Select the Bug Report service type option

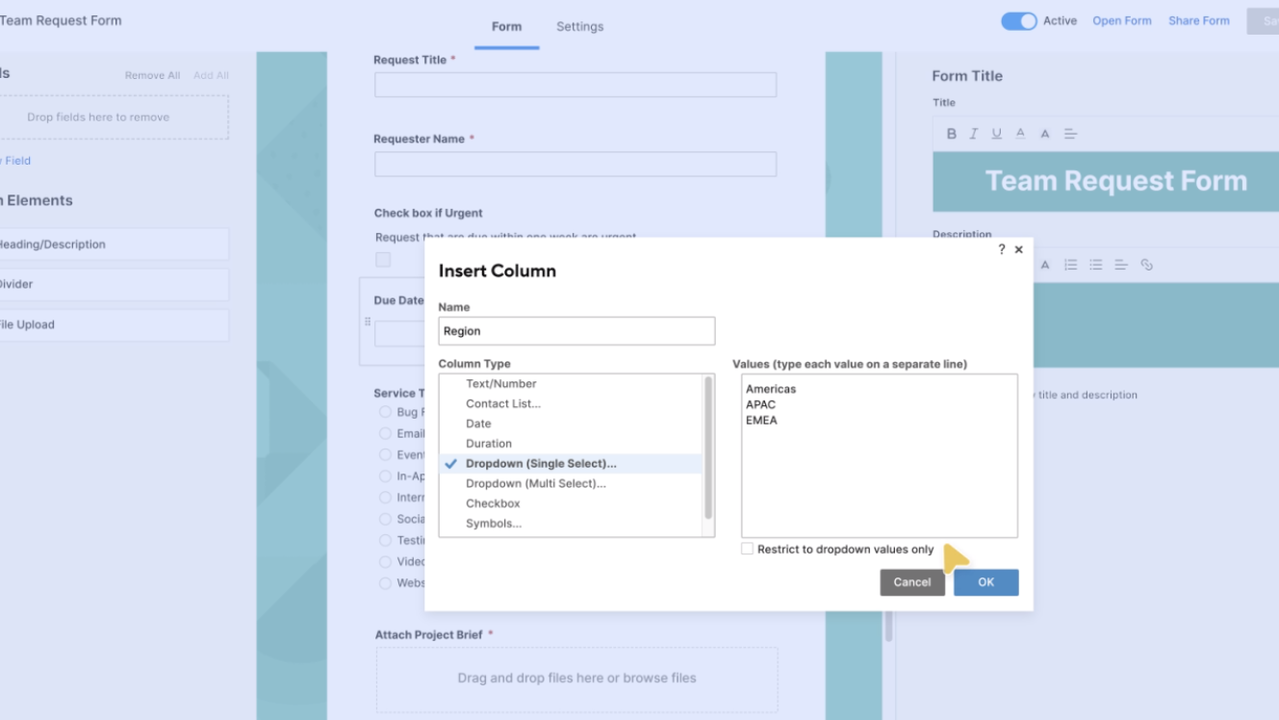[385, 412]
